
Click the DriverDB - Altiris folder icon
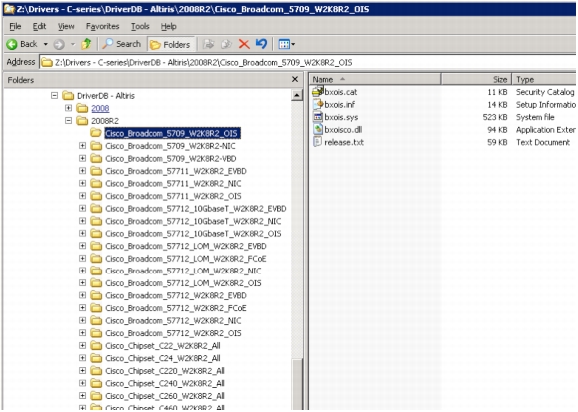(x=68, y=96)
